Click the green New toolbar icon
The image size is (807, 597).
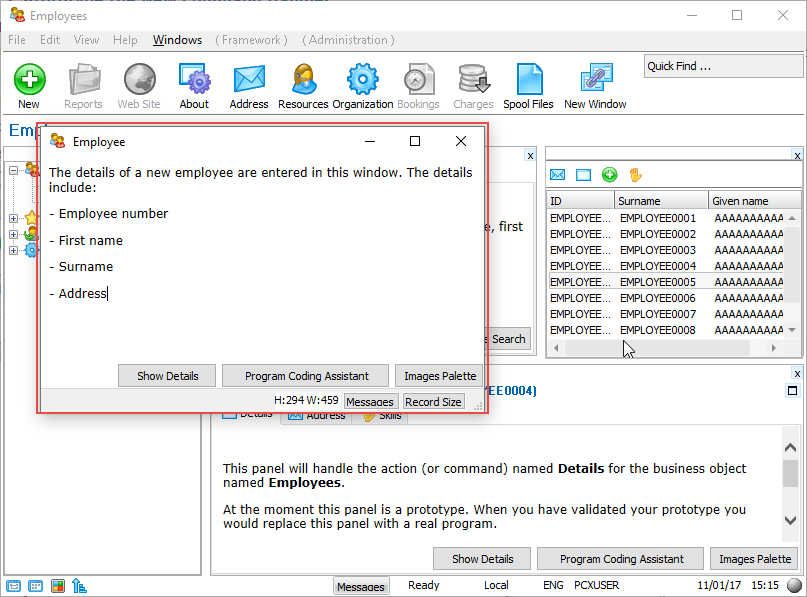click(x=29, y=80)
